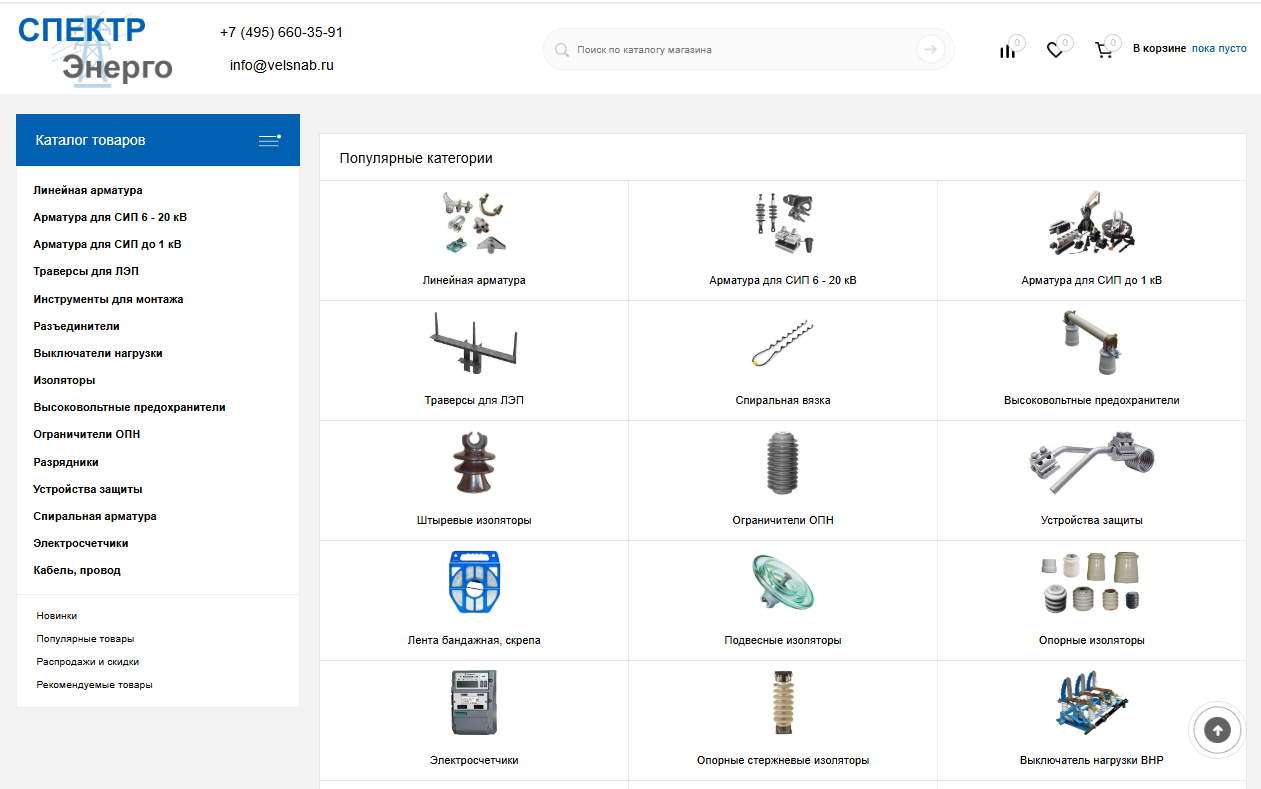
Task: Open the Новинки link
Action: pos(57,616)
